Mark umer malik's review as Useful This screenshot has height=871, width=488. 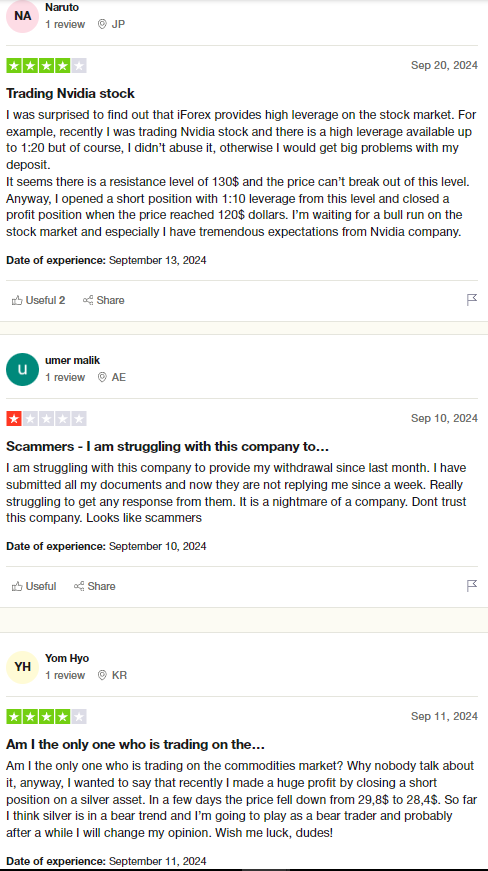[x=34, y=587]
